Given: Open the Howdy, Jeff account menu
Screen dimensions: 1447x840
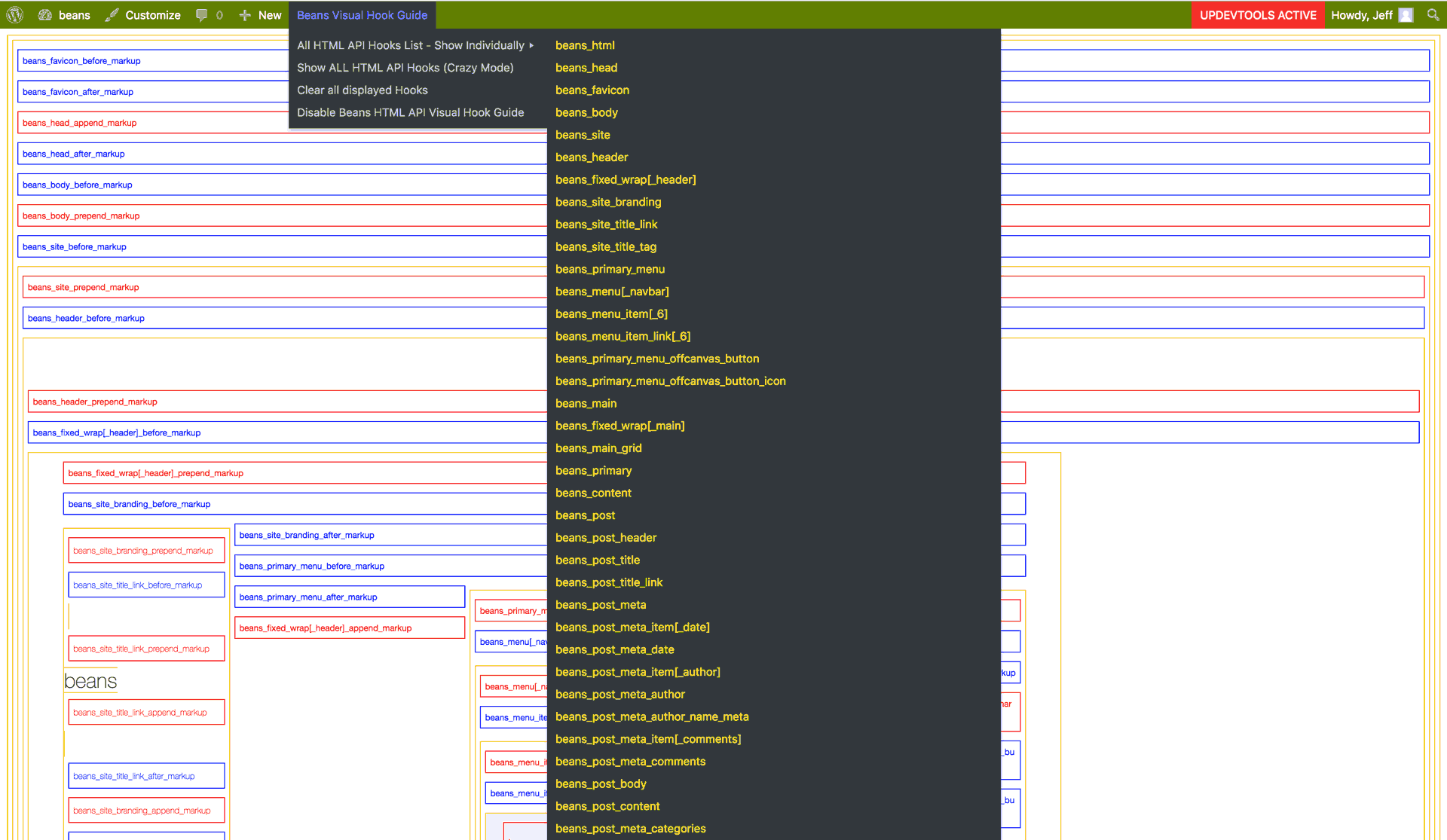Looking at the screenshot, I should tap(1361, 15).
